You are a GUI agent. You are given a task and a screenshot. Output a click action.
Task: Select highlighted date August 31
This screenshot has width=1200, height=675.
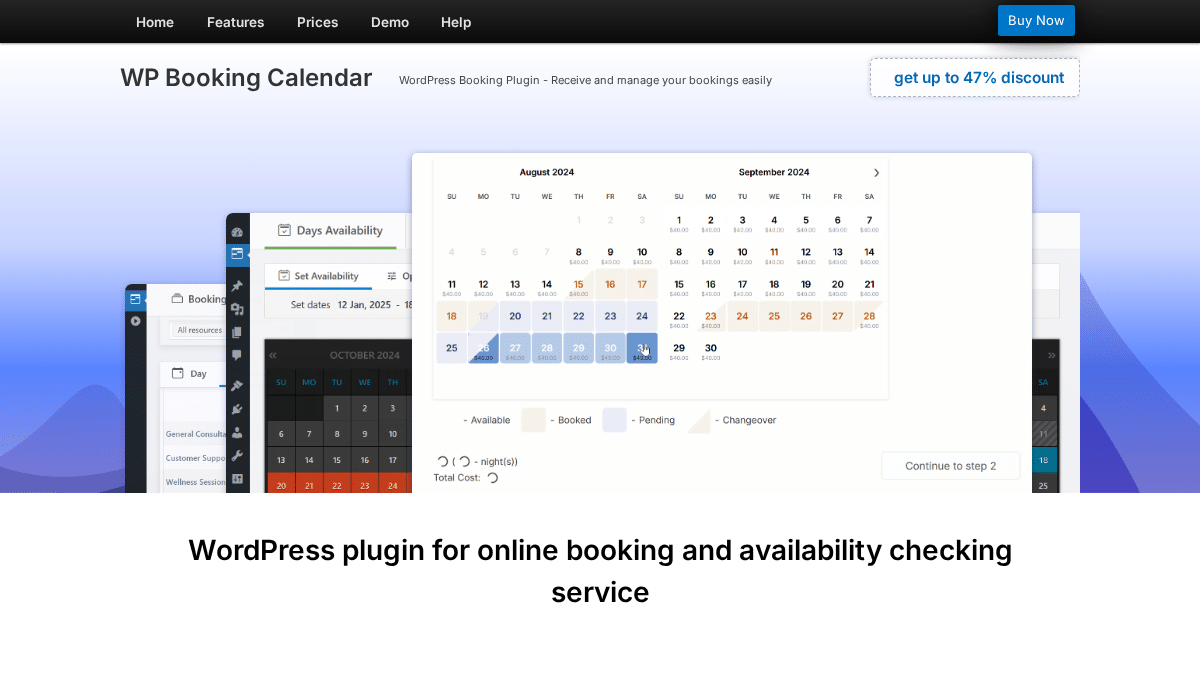[642, 348]
